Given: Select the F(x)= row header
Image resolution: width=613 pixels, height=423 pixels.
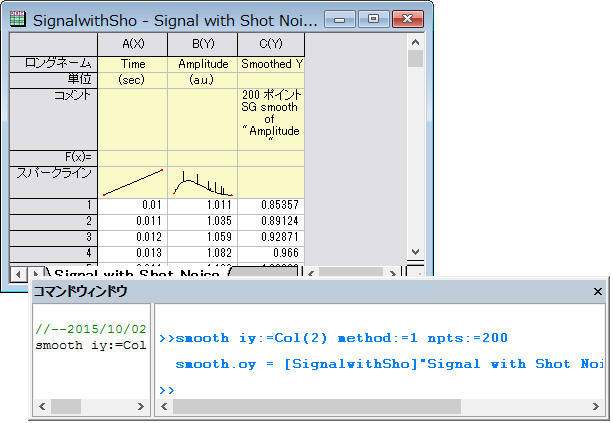Looking at the screenshot, I should coord(54,158).
